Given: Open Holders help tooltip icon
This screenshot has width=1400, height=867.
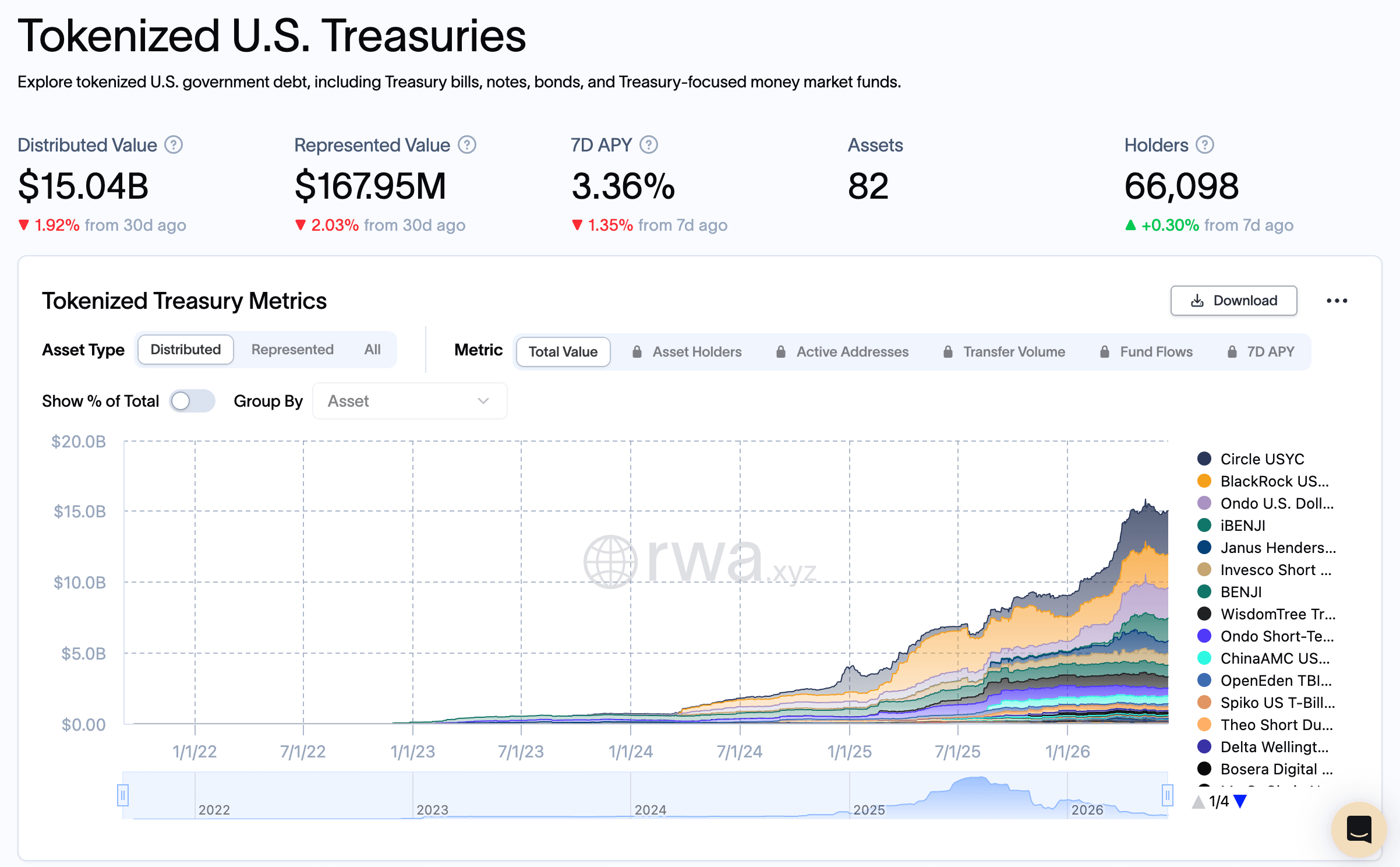Looking at the screenshot, I should point(1204,145).
